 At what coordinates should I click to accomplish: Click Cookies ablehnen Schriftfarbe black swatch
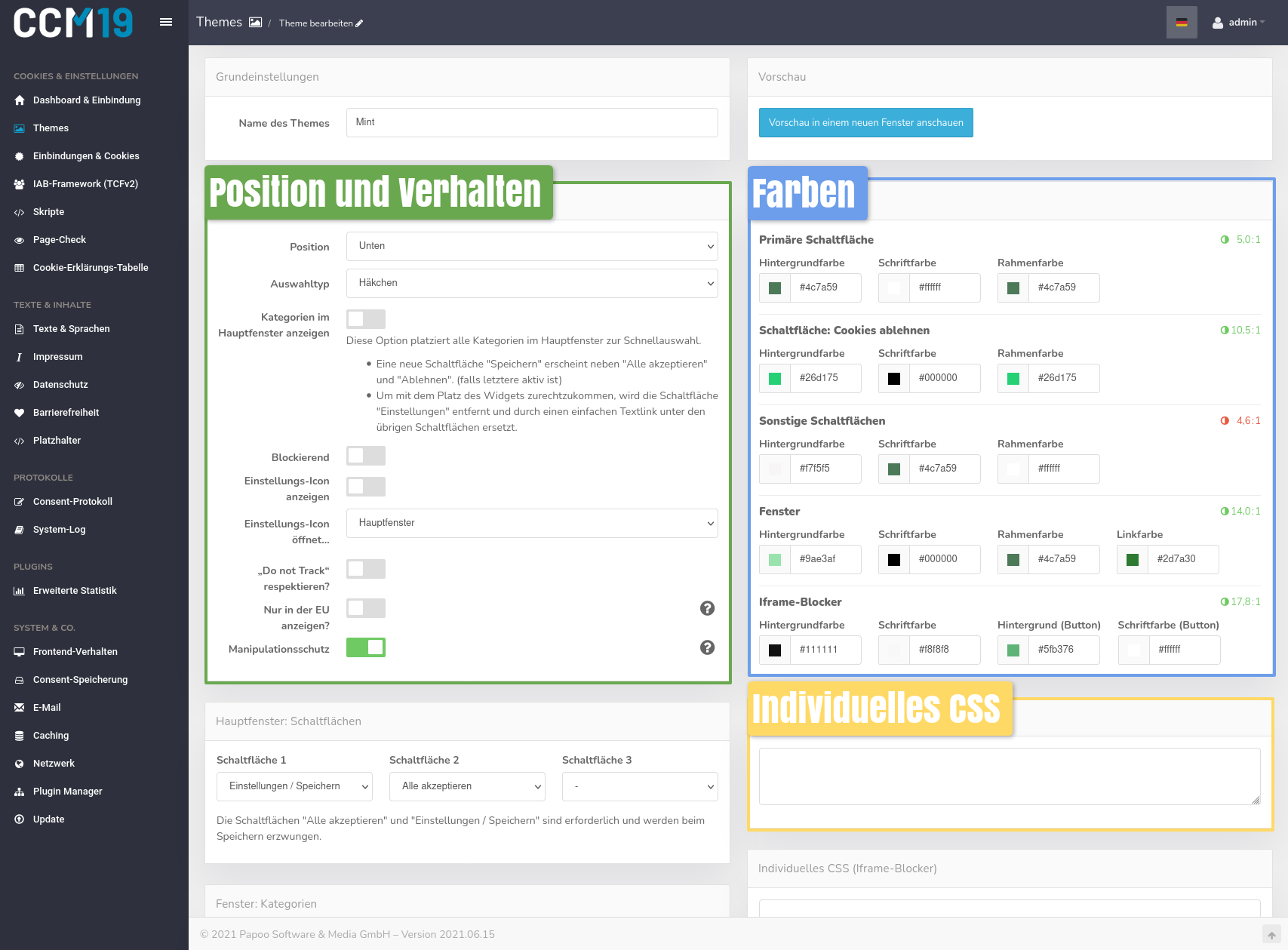894,378
